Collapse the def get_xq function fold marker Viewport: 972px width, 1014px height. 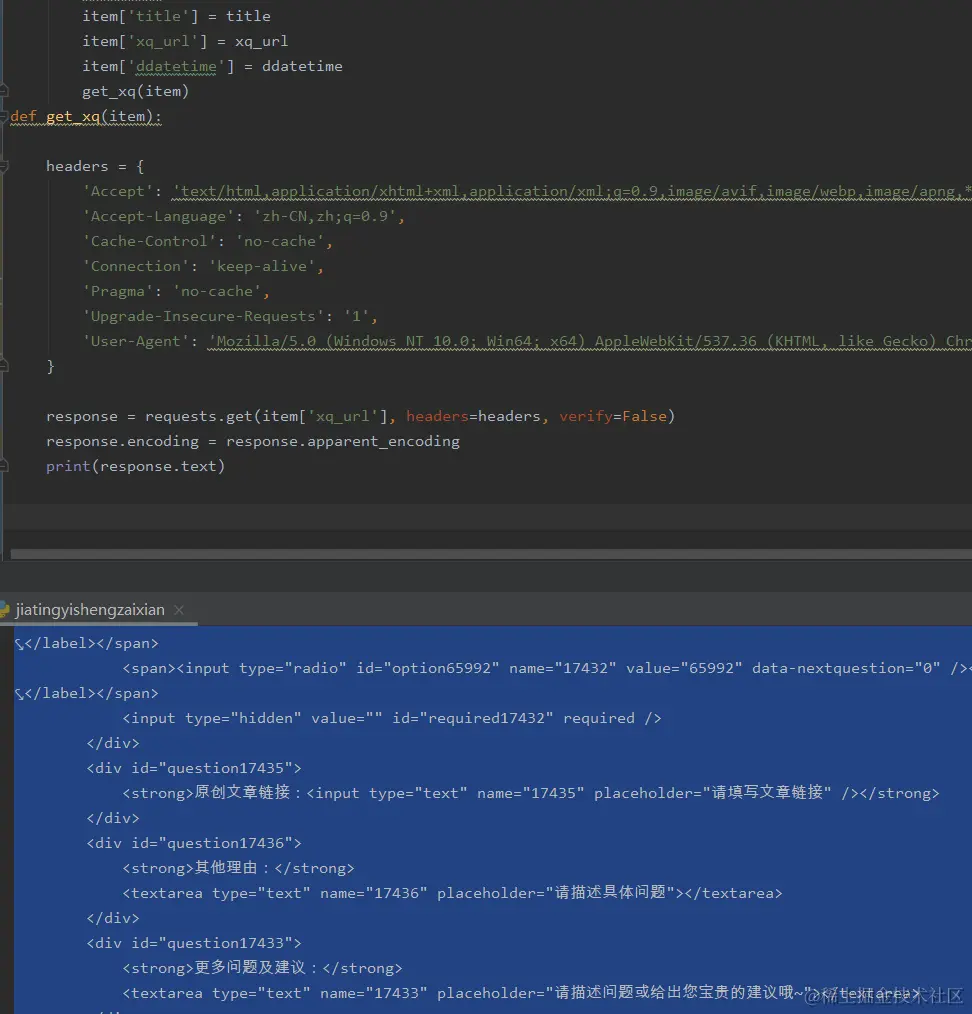click(x=4, y=116)
